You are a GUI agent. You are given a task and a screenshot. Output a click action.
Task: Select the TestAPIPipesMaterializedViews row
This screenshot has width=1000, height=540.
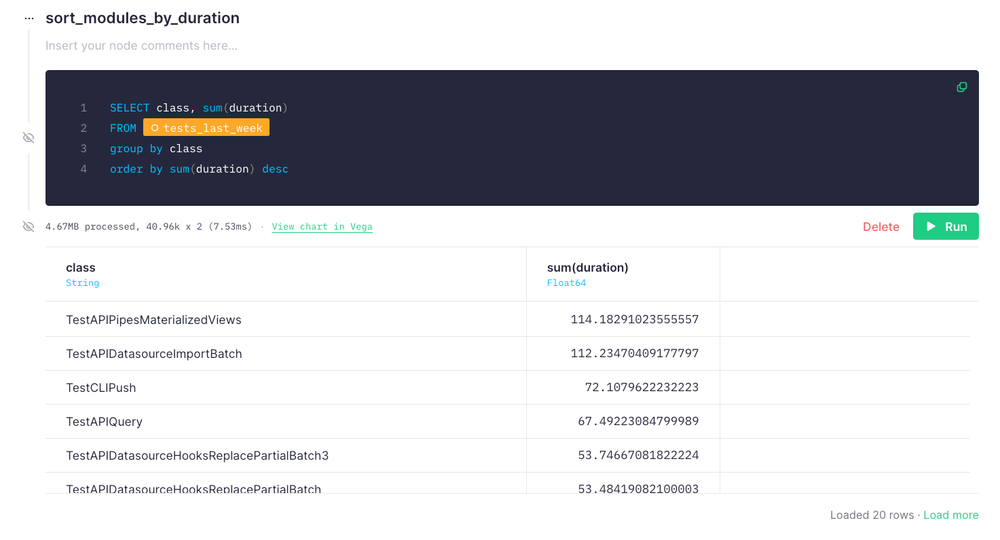(x=154, y=320)
